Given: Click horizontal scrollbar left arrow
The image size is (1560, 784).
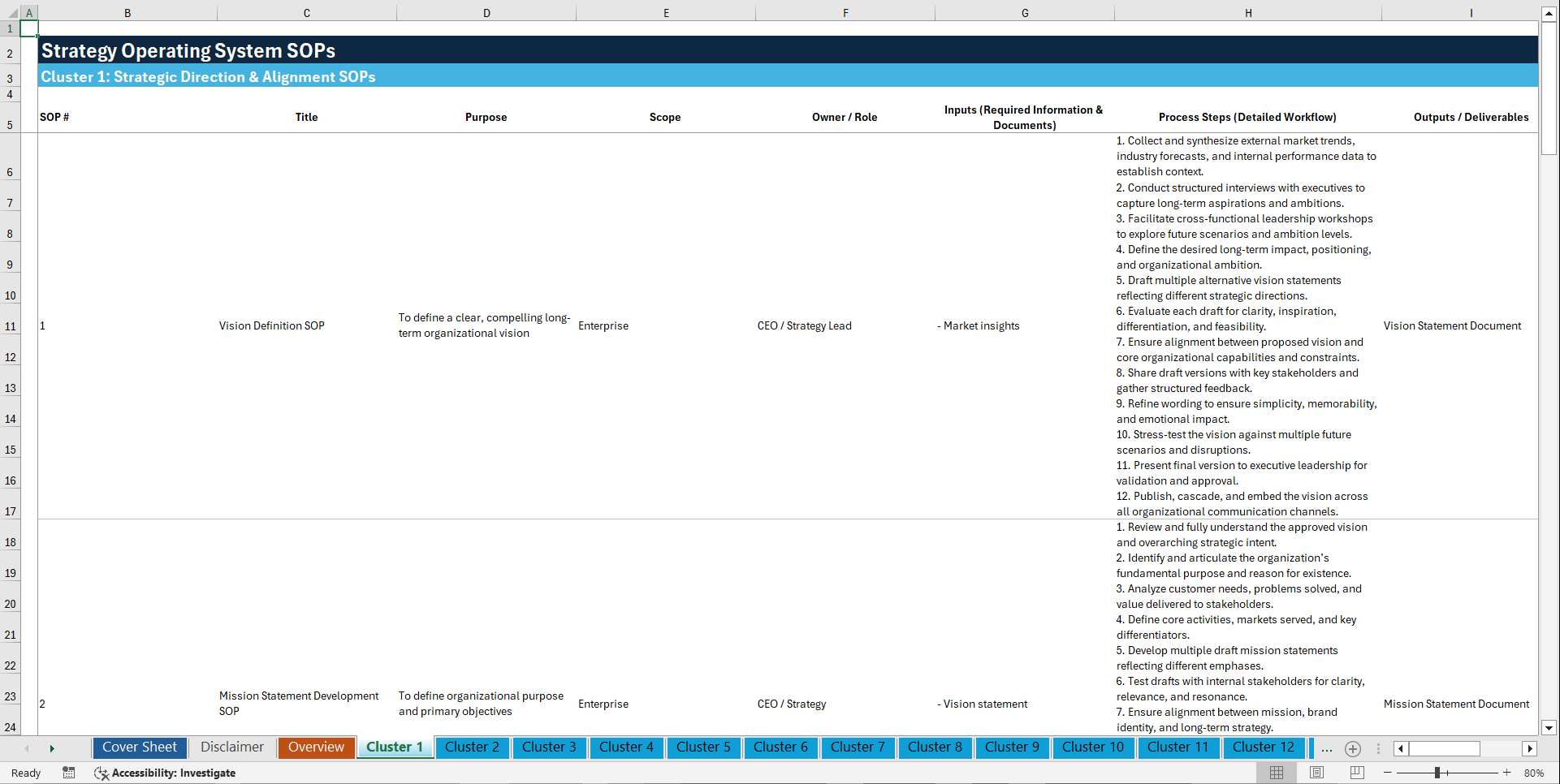Looking at the screenshot, I should pyautogui.click(x=1401, y=748).
